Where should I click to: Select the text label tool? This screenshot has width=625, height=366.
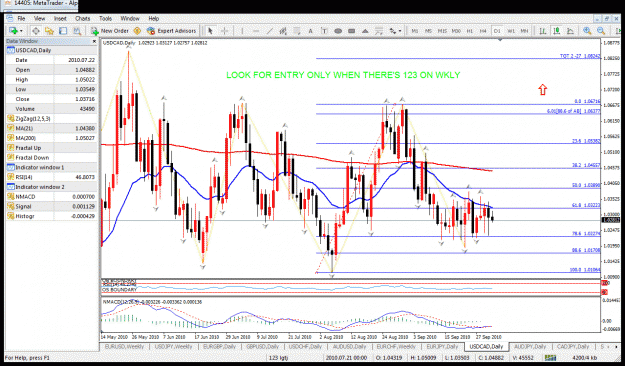click(324, 31)
